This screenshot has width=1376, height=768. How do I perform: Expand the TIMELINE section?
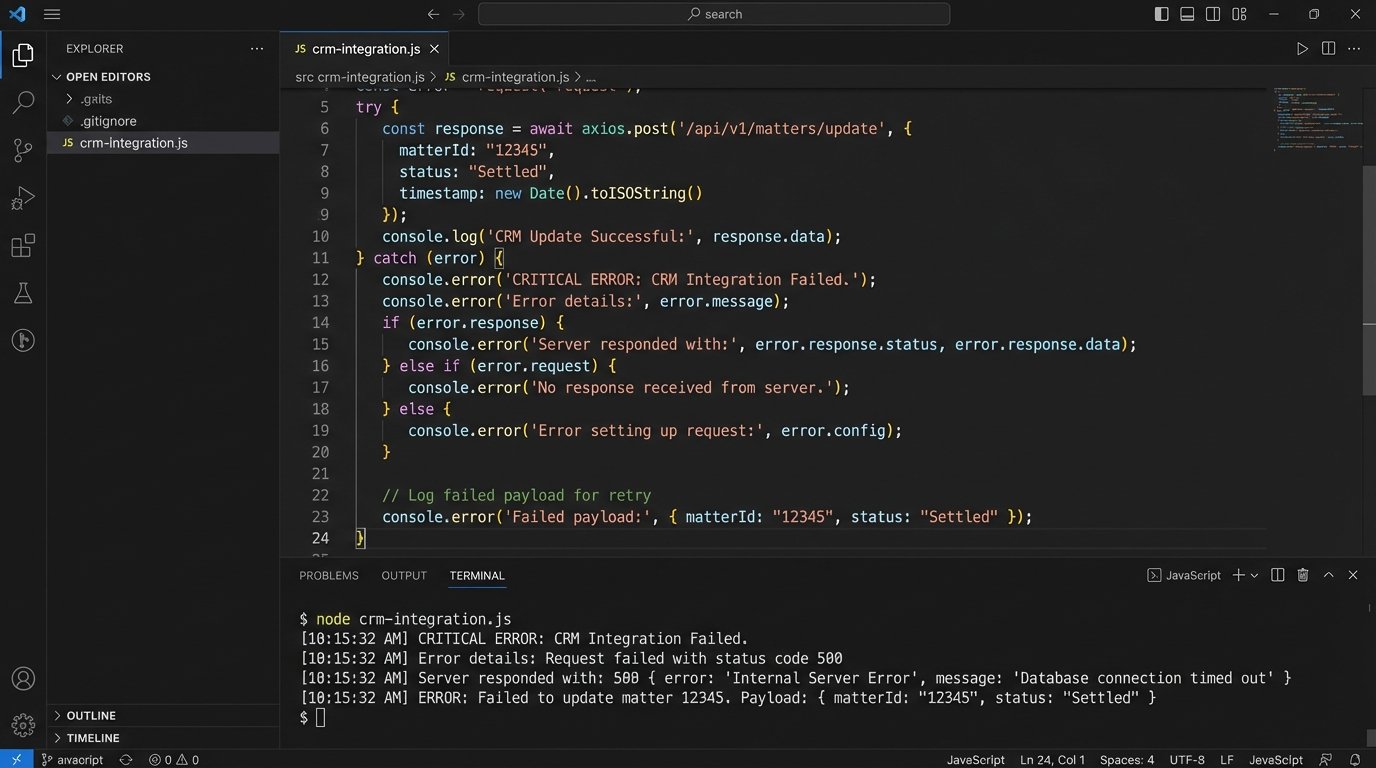click(93, 738)
